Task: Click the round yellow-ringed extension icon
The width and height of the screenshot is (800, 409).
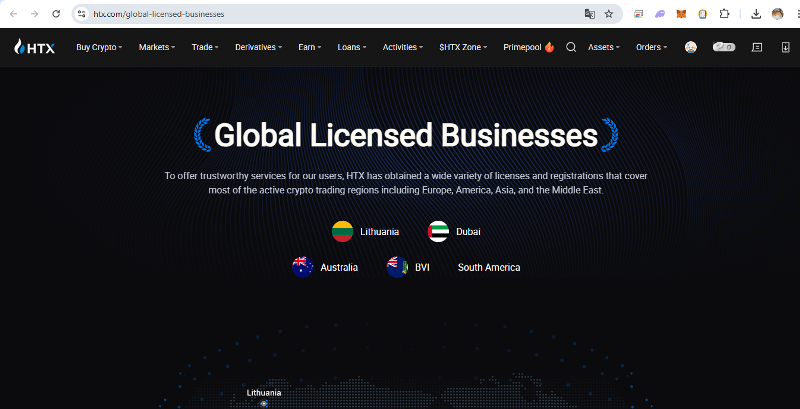Action: [703, 14]
